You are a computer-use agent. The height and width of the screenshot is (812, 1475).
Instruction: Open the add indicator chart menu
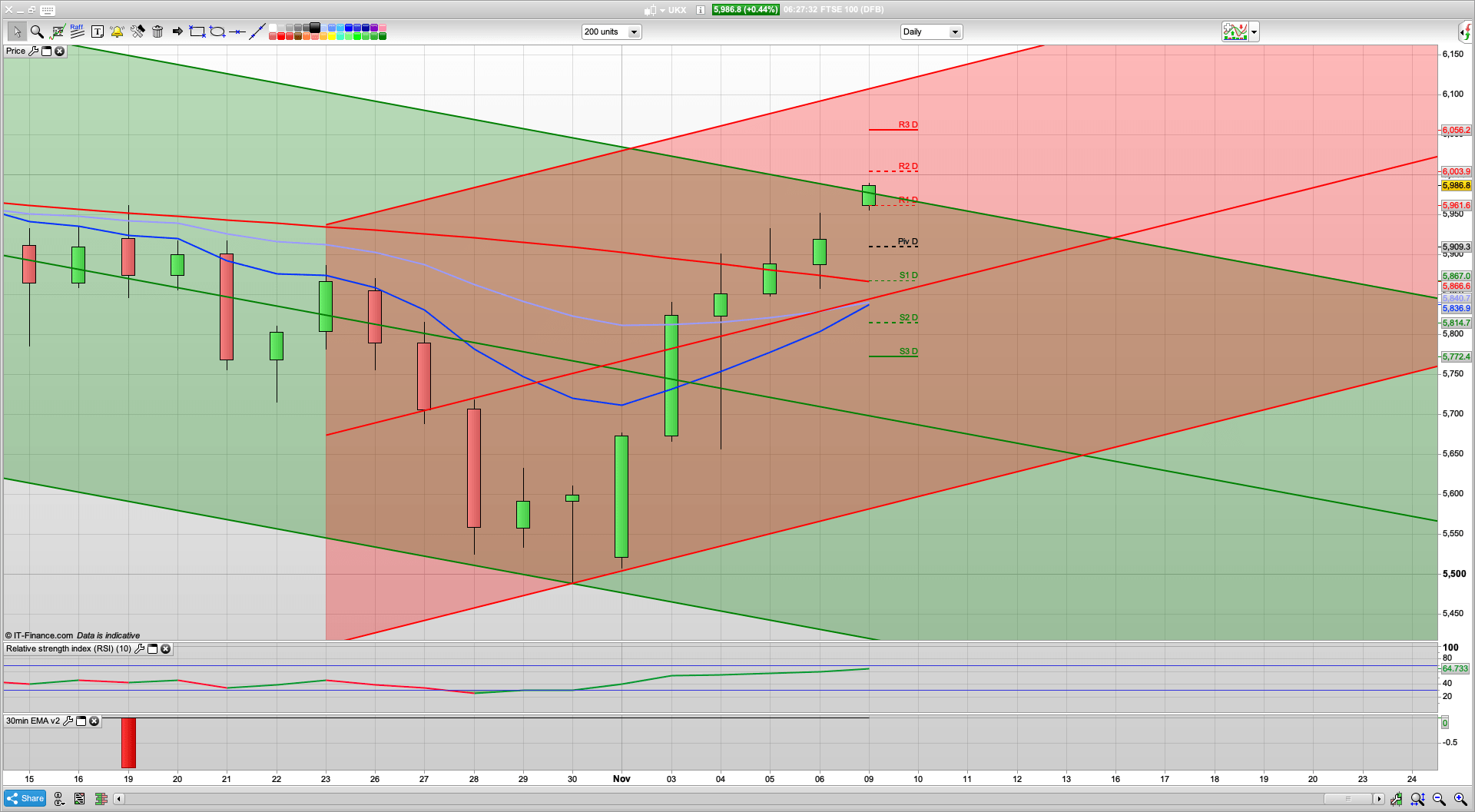[x=1235, y=31]
